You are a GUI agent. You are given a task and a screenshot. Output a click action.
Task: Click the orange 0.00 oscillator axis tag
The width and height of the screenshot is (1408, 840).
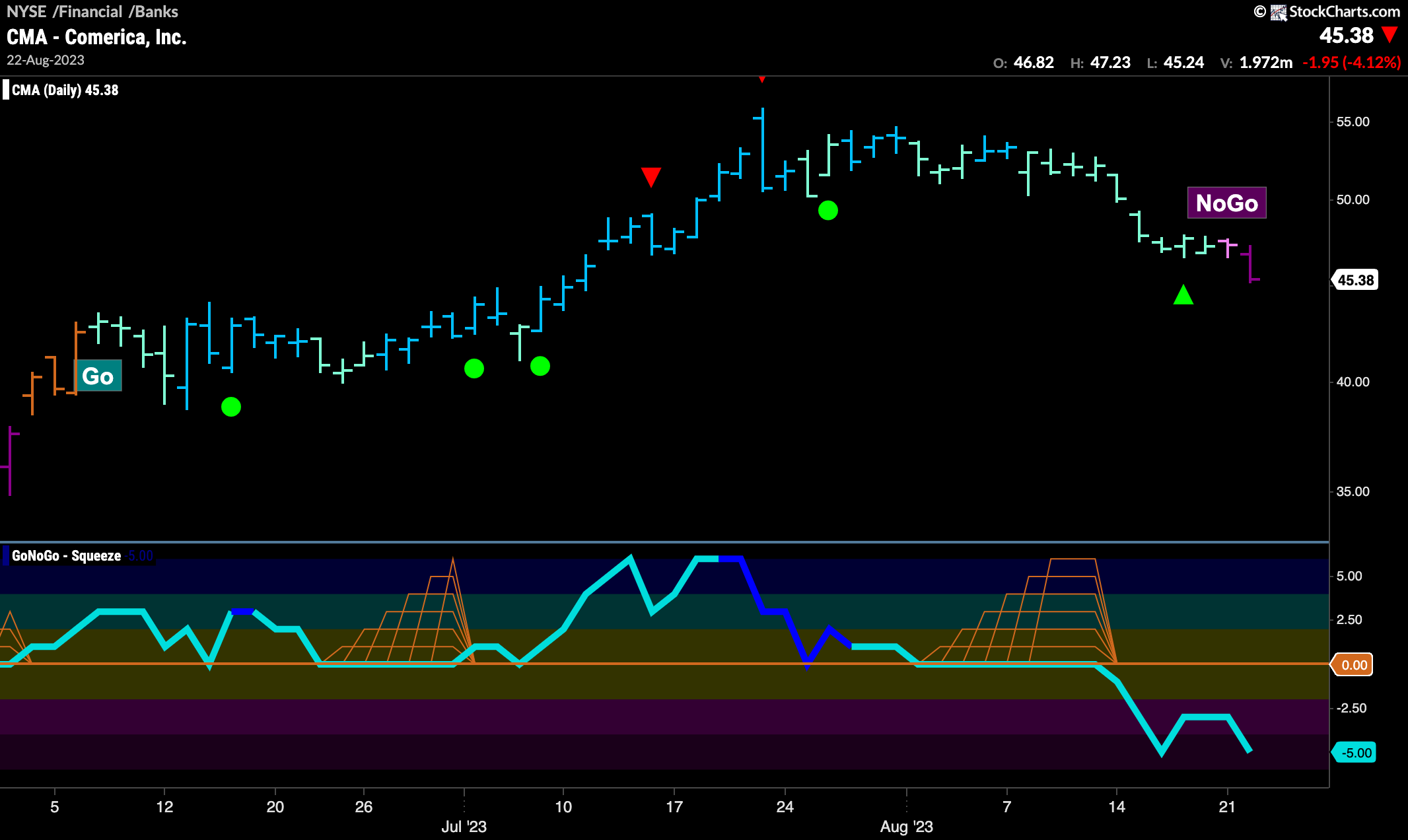[1353, 665]
